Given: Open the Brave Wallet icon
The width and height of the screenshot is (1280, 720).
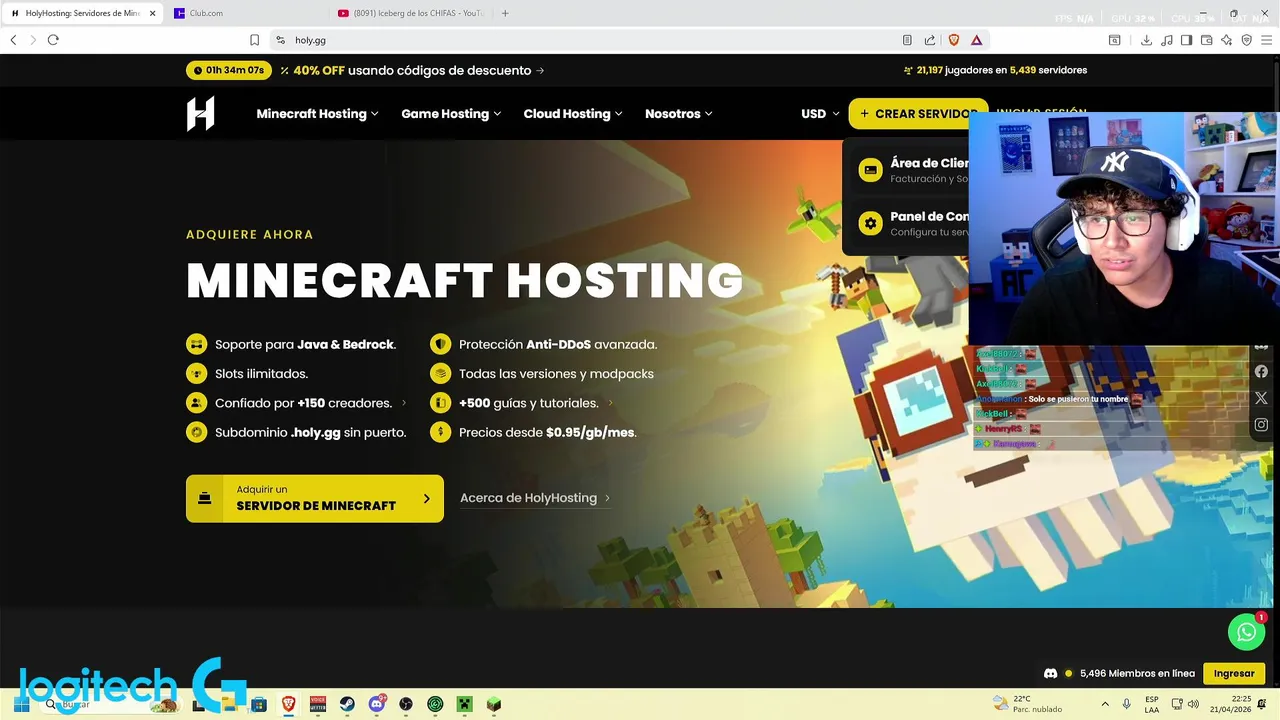Looking at the screenshot, I should click(1207, 40).
